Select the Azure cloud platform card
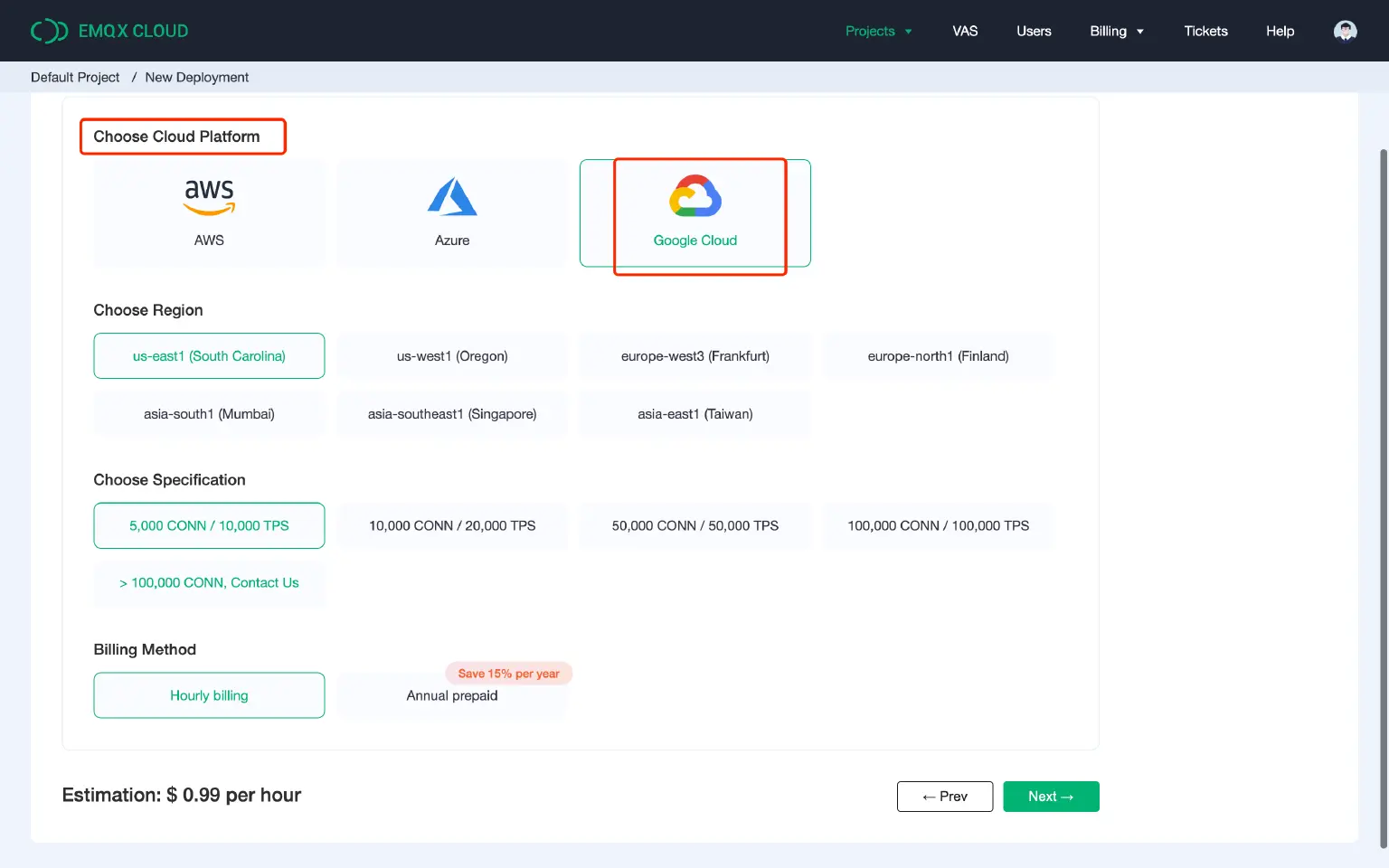 451,214
